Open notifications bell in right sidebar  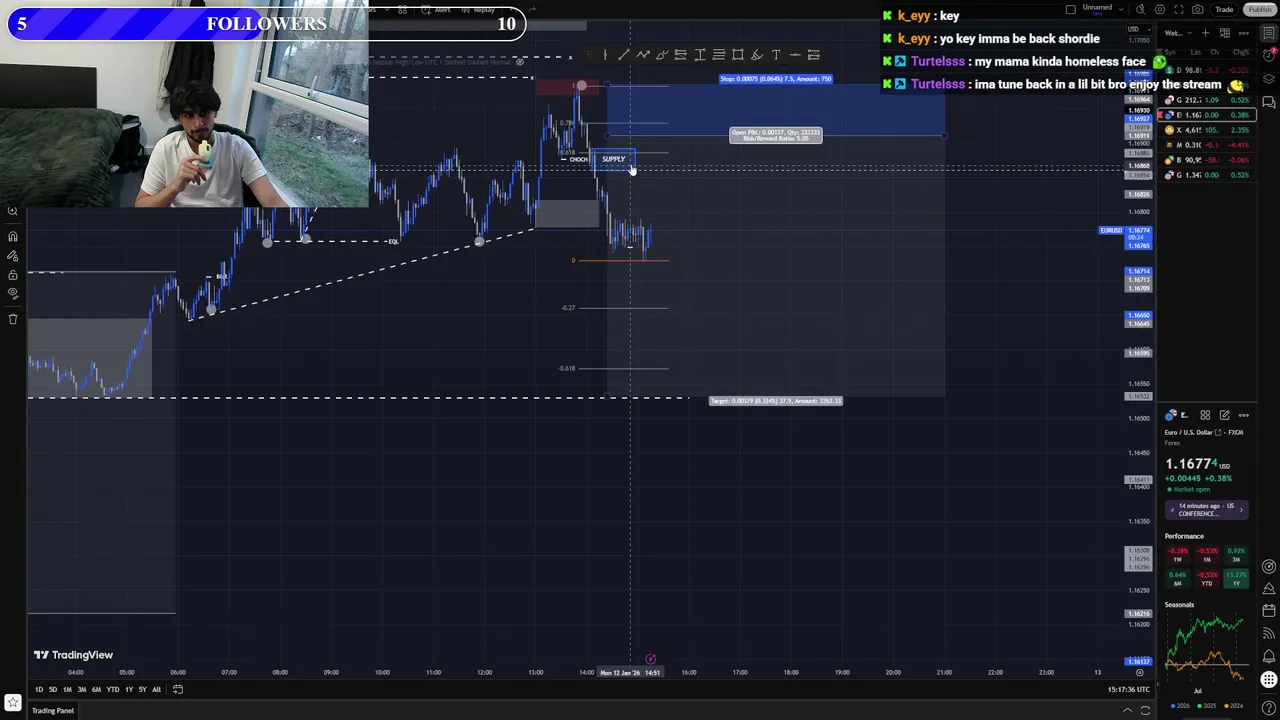(1269, 656)
